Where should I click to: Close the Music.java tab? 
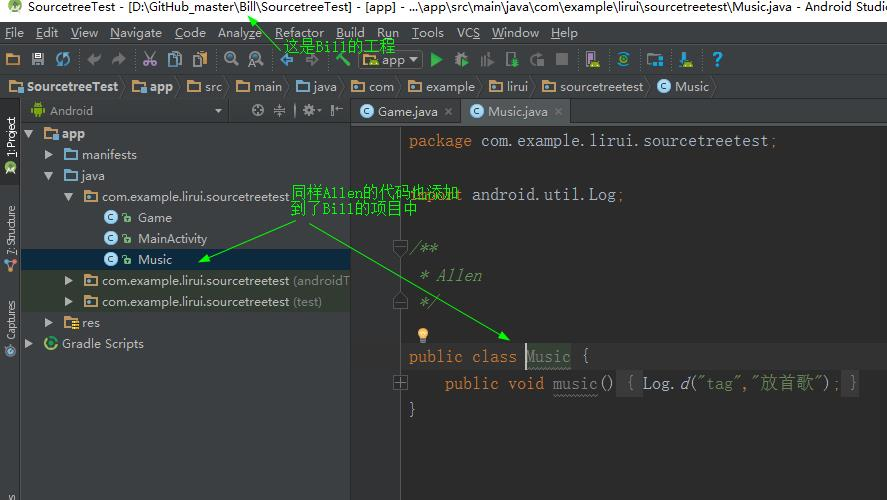tap(558, 111)
